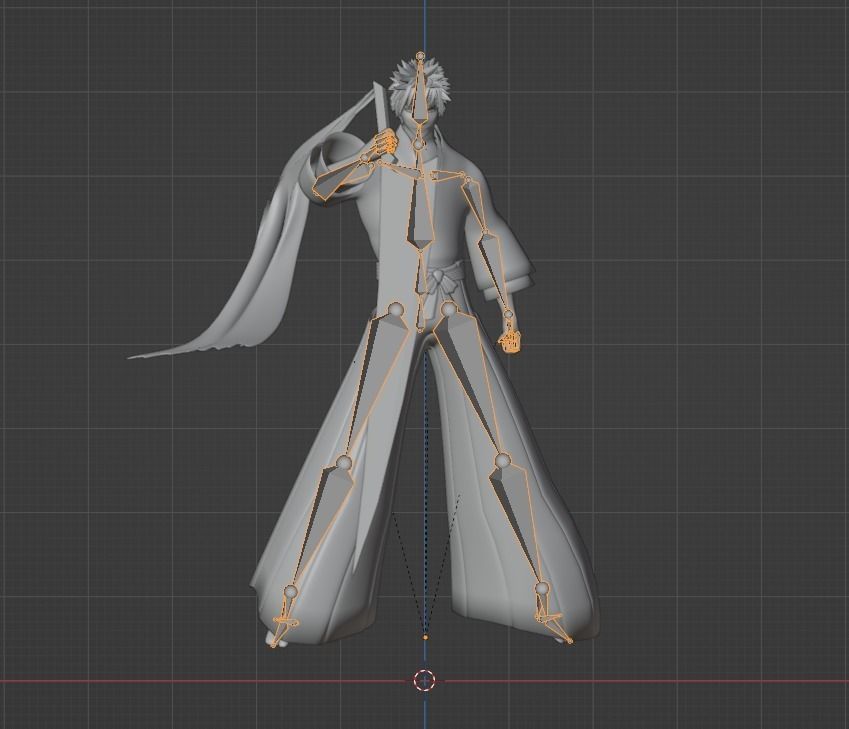Click the hip joint sphere on screen left
Image resolution: width=849 pixels, height=729 pixels.
point(396,310)
